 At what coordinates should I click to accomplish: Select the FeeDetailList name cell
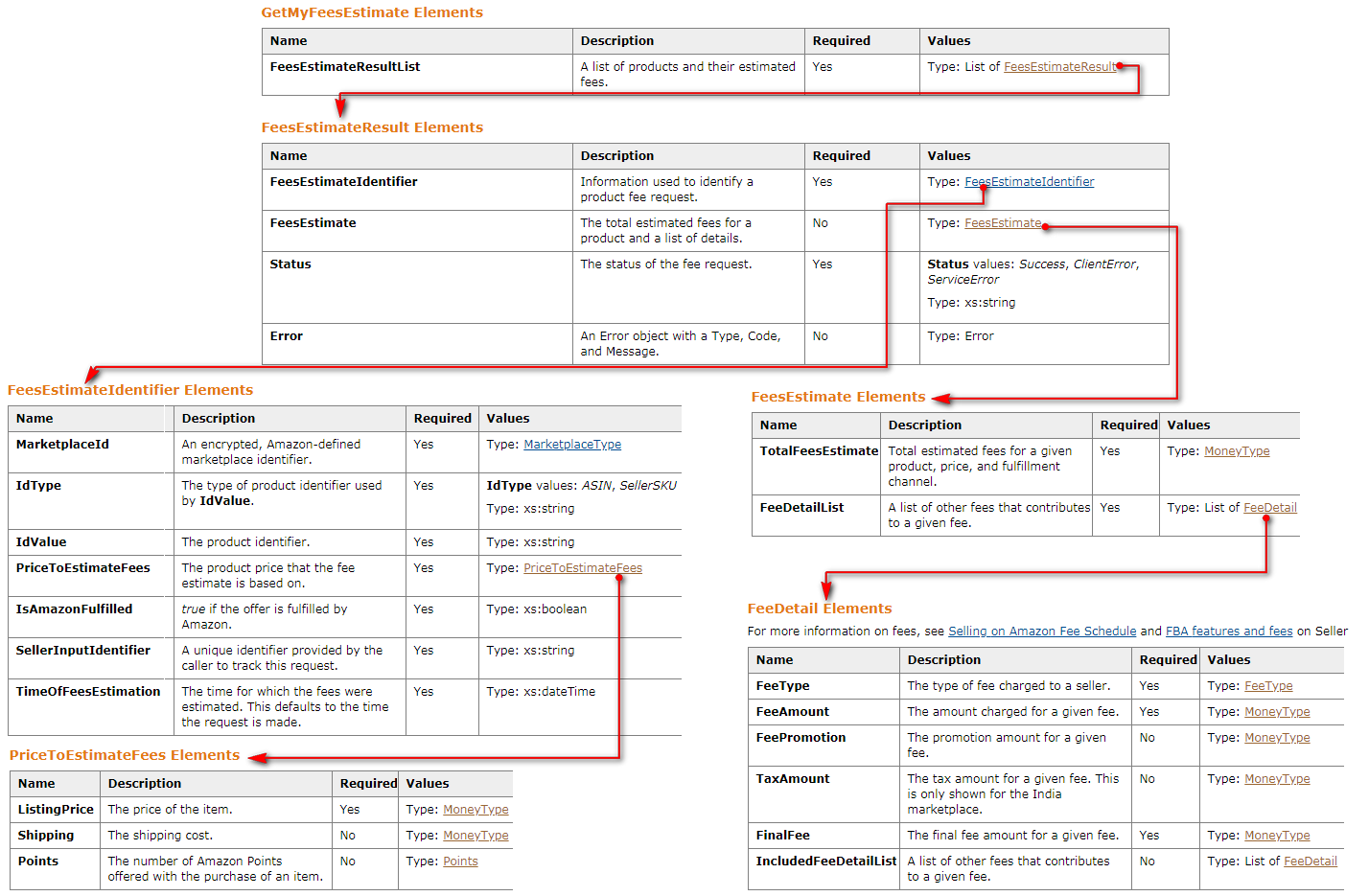tap(816, 516)
